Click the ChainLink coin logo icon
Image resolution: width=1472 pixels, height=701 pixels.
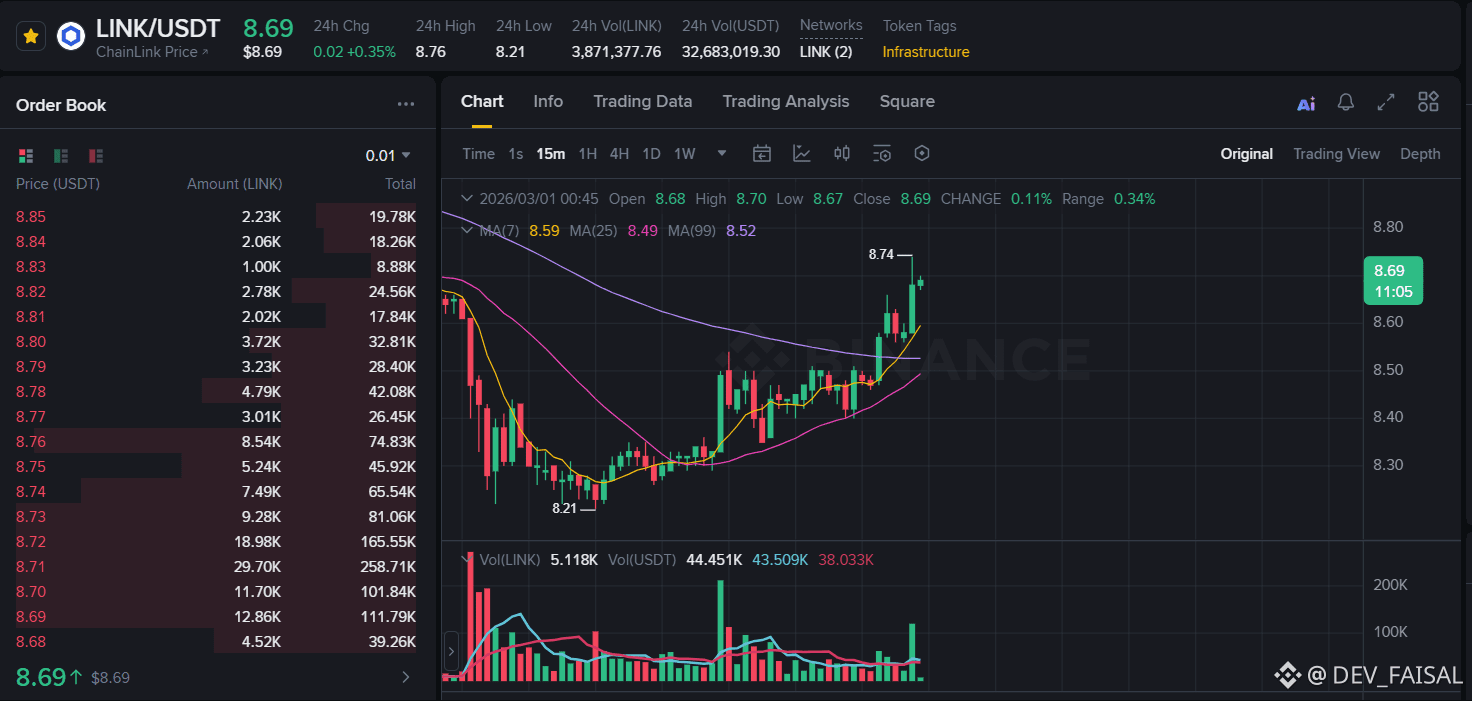coord(71,37)
